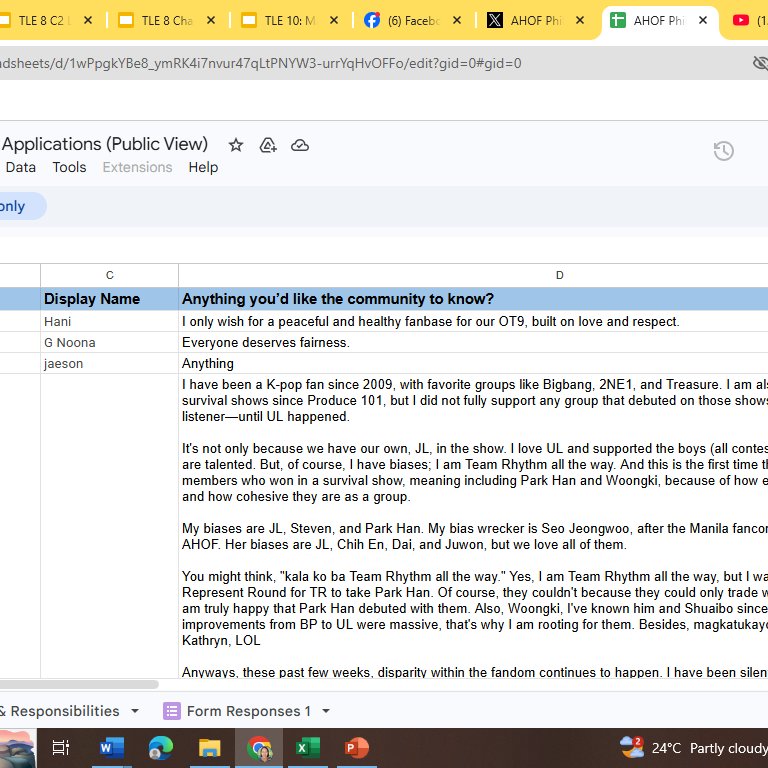
Task: Select the 'Anything you'd like the community' header
Action: click(474, 299)
